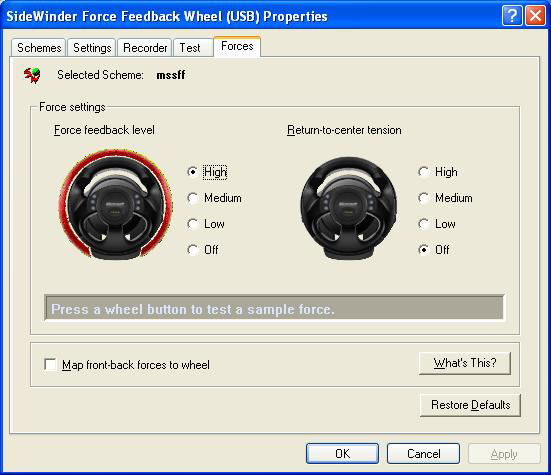This screenshot has height=475, width=551.
Task: Close the SideWinder Properties dialog
Action: point(535,16)
